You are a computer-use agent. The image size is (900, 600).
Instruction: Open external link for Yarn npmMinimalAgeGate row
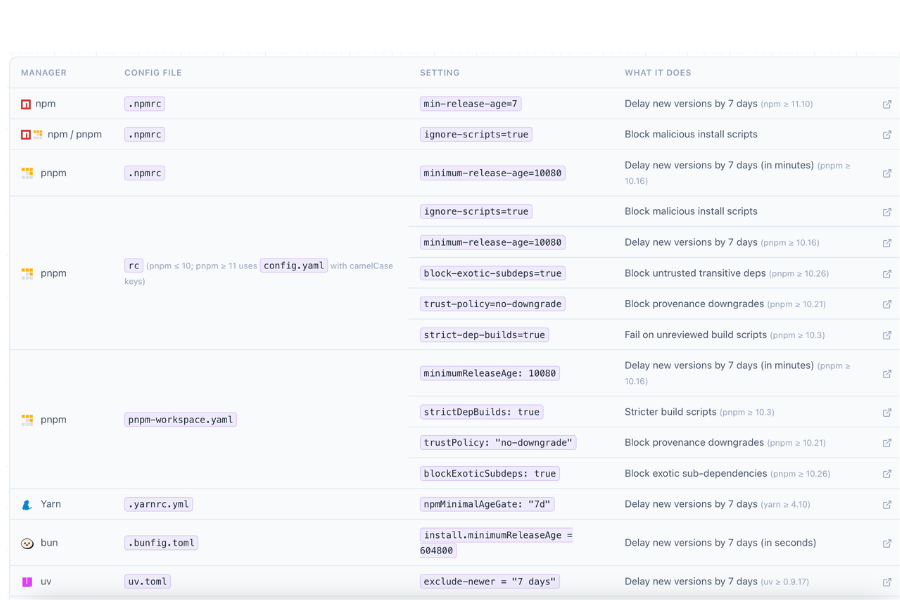click(887, 505)
